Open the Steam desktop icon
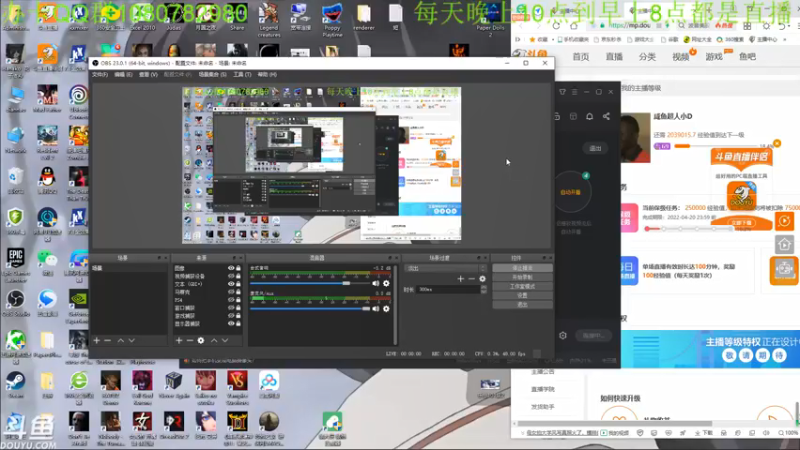 click(x=15, y=385)
